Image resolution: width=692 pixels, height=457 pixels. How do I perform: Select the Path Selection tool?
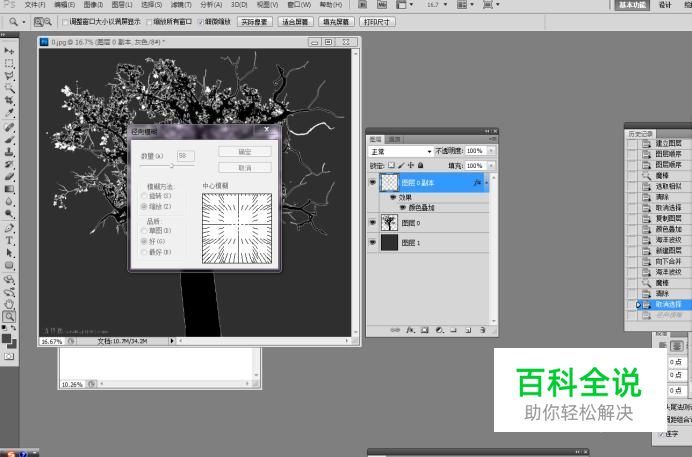[x=9, y=253]
